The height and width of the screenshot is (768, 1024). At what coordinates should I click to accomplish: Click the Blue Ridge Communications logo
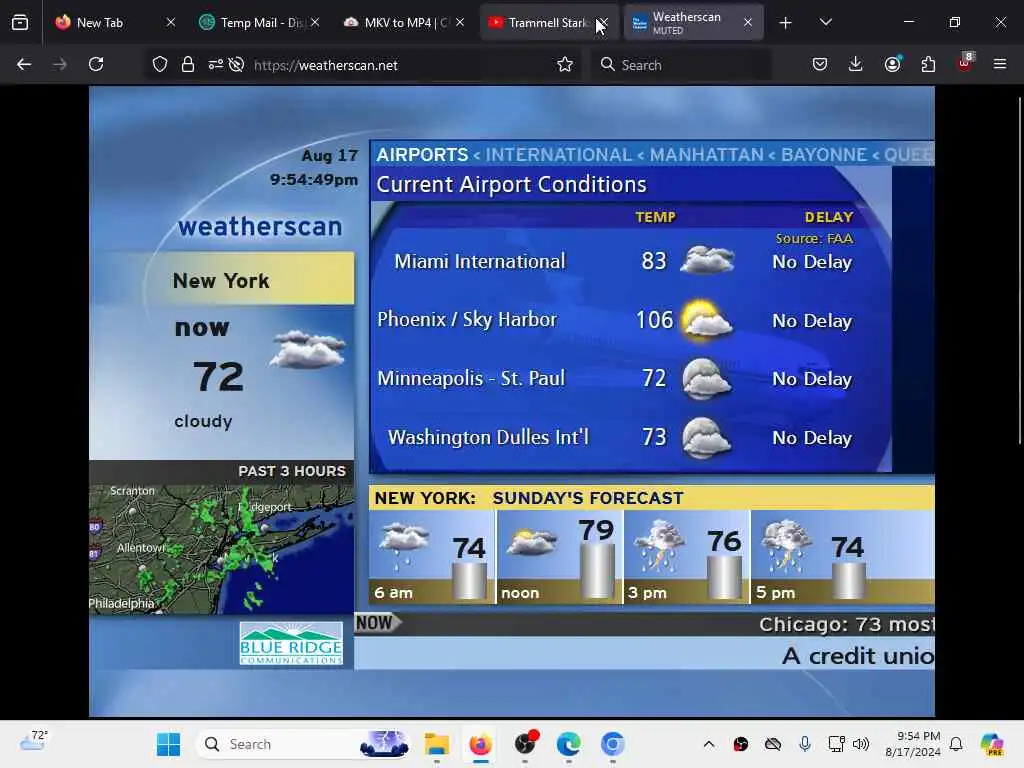tap(291, 644)
